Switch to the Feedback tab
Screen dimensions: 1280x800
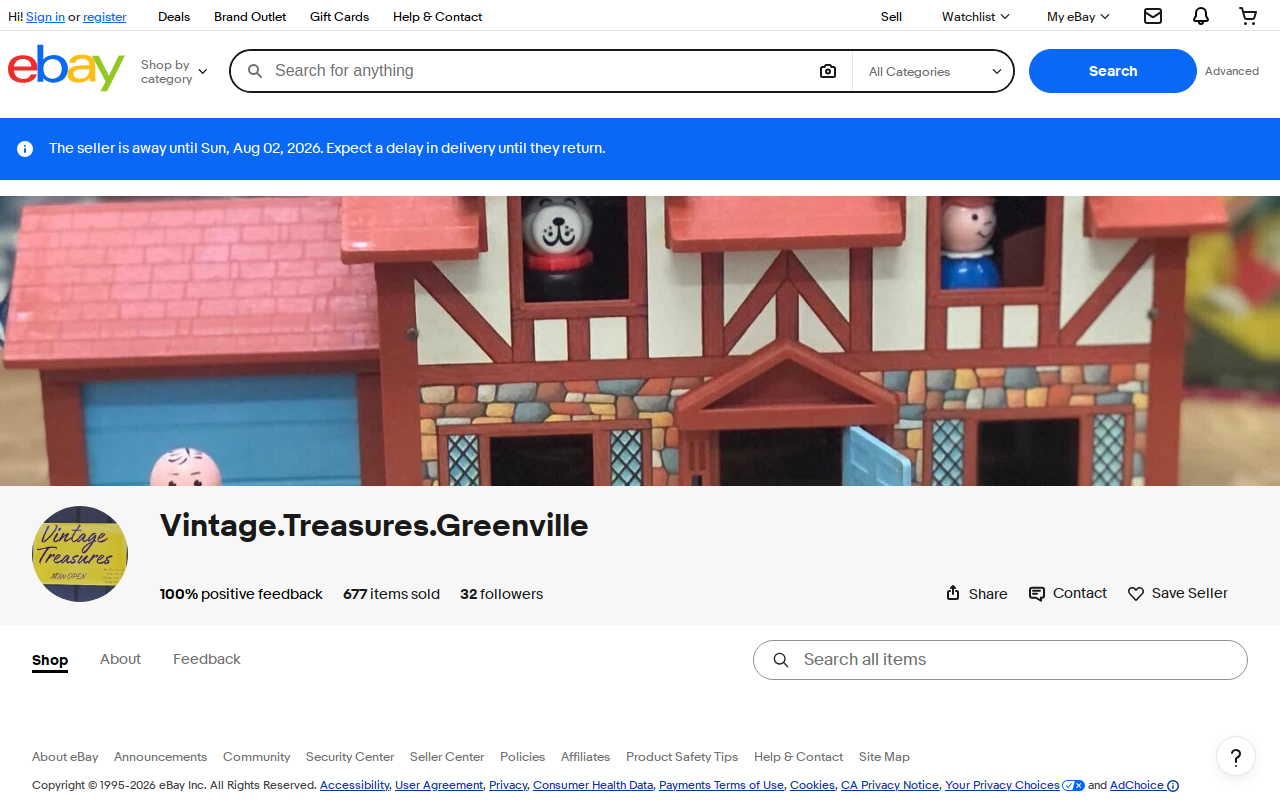(207, 659)
